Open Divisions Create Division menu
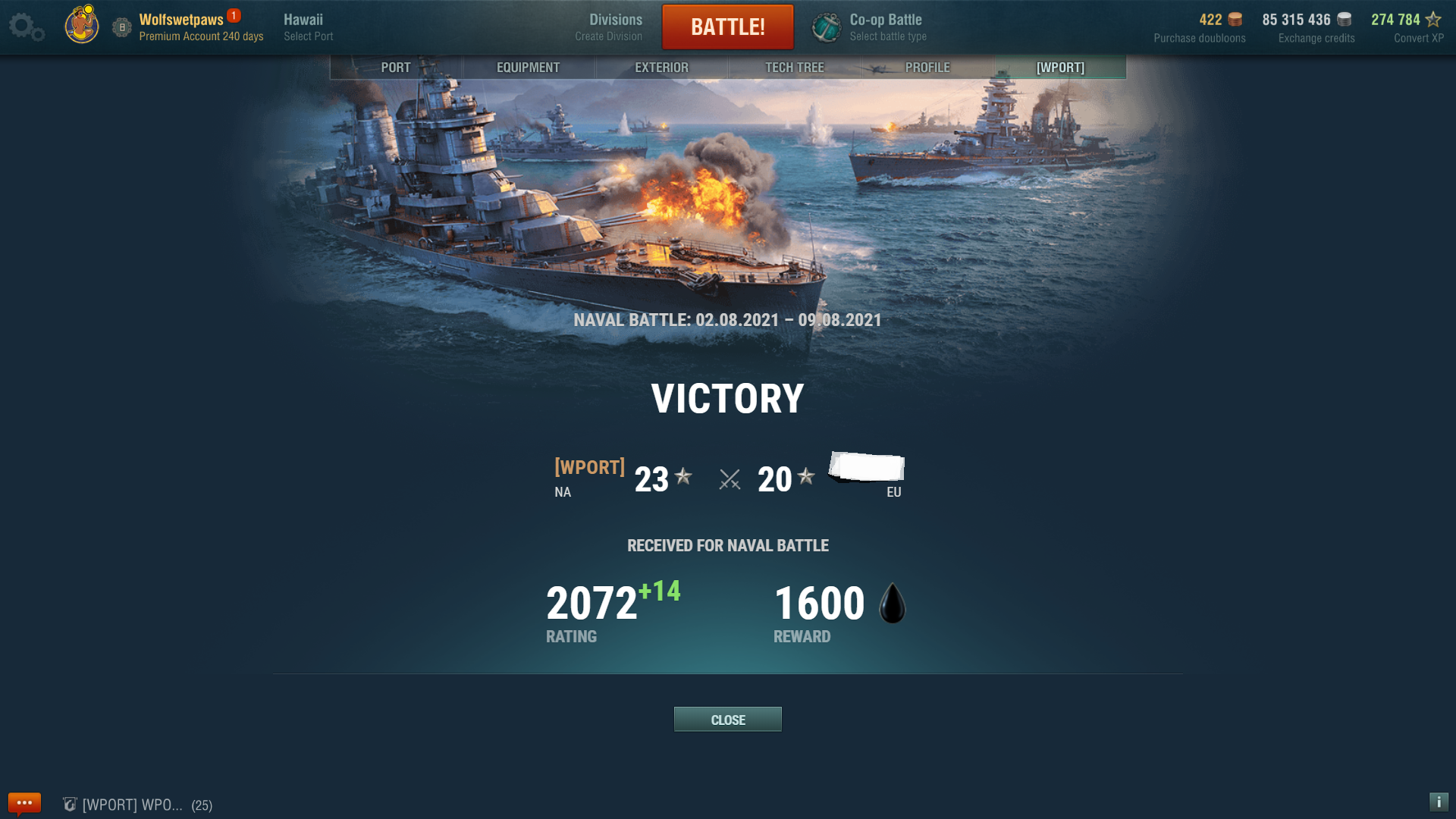This screenshot has width=1456, height=819. (x=608, y=27)
